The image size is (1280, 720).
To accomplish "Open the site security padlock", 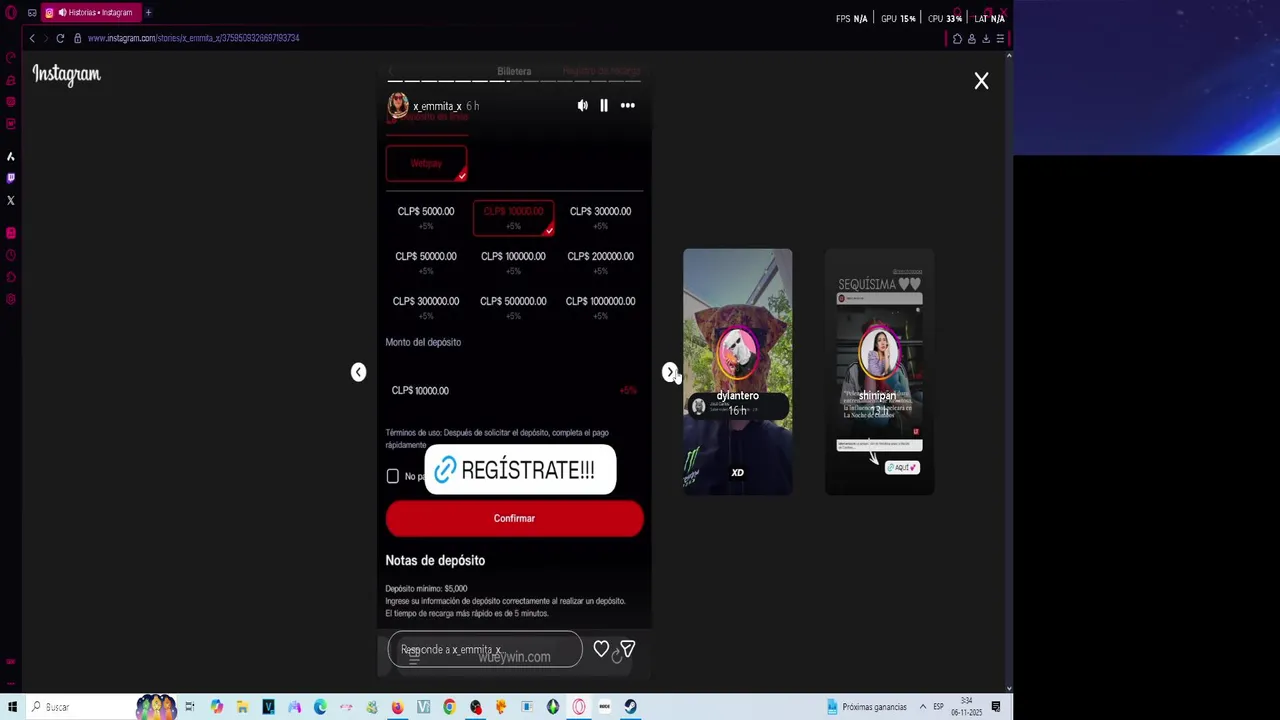I will (77, 38).
